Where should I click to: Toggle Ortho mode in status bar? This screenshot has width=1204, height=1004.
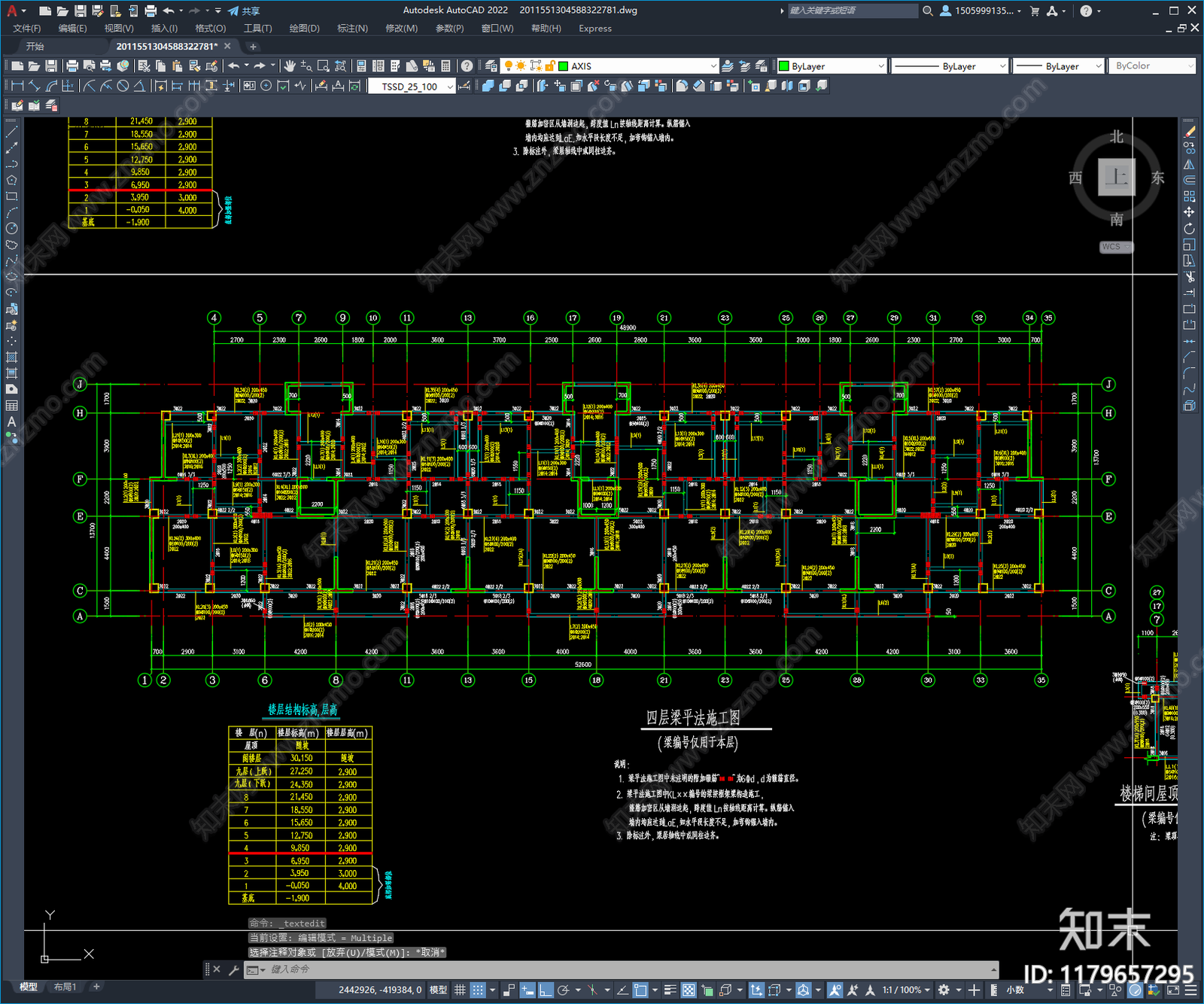pos(546,990)
